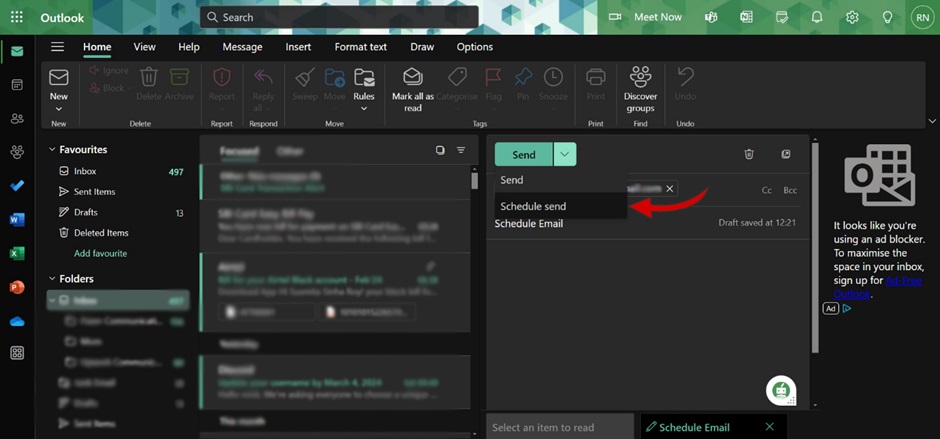
Task: Open Settings gear in top bar
Action: tap(852, 17)
